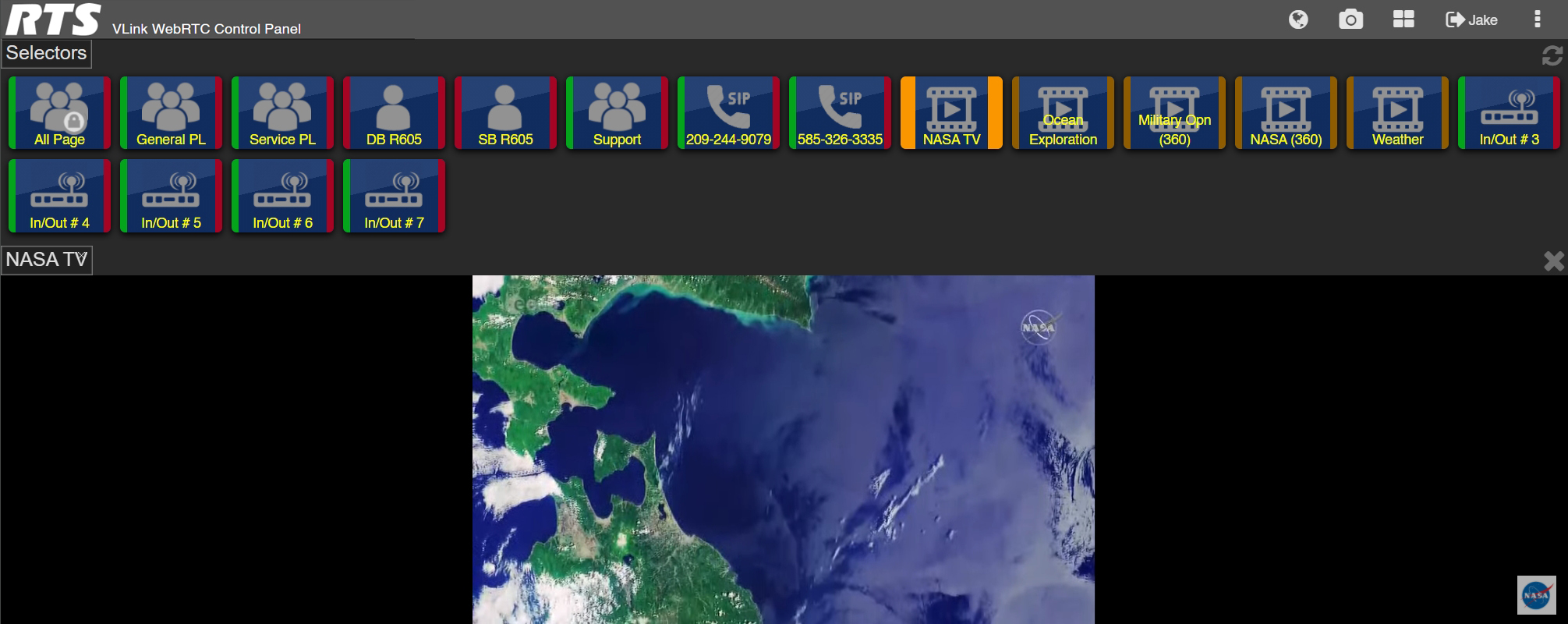1568x624 pixels.
Task: Select the Weather video selector
Action: (1397, 112)
